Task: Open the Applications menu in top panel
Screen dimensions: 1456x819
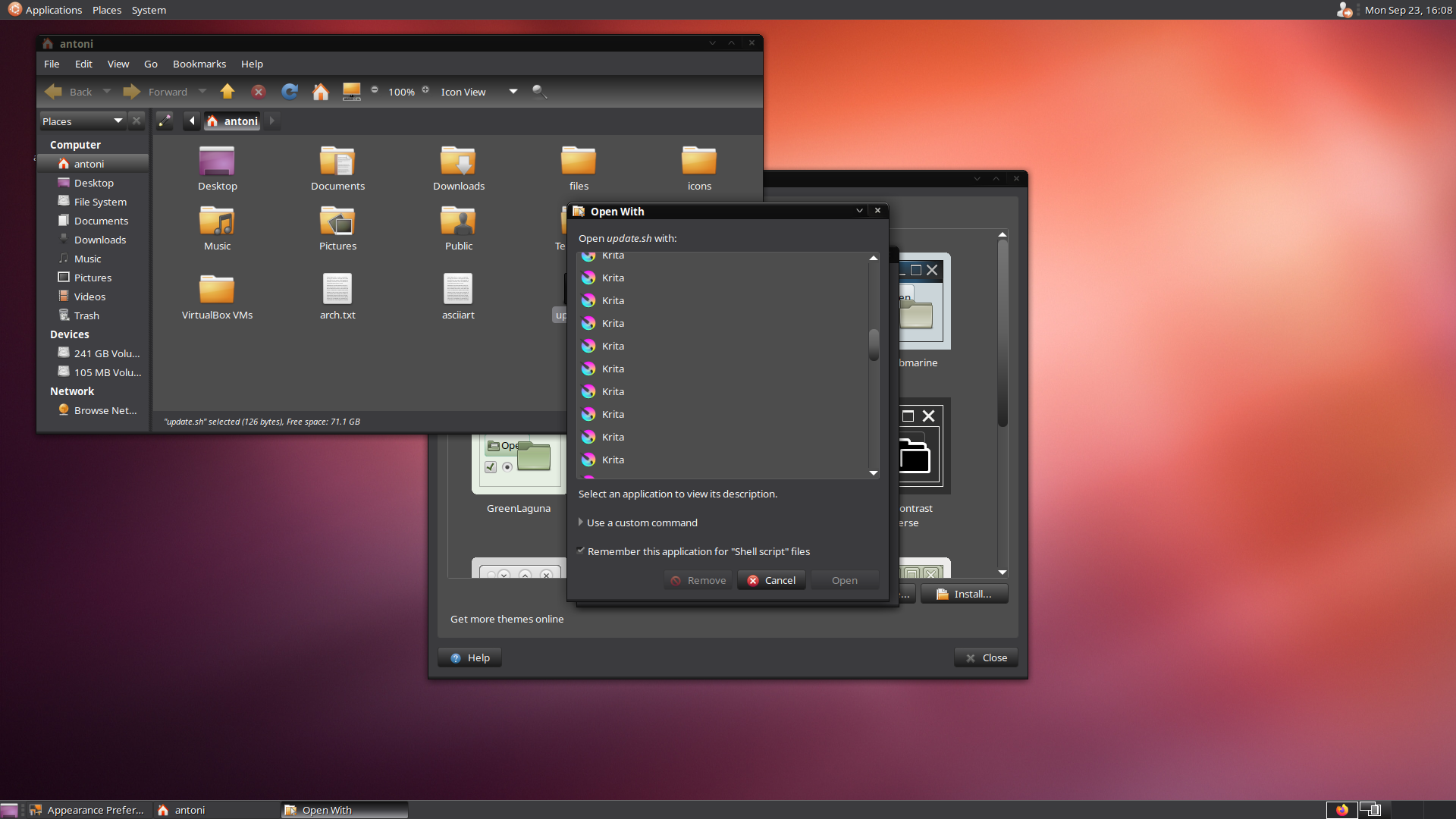Action: pos(45,10)
